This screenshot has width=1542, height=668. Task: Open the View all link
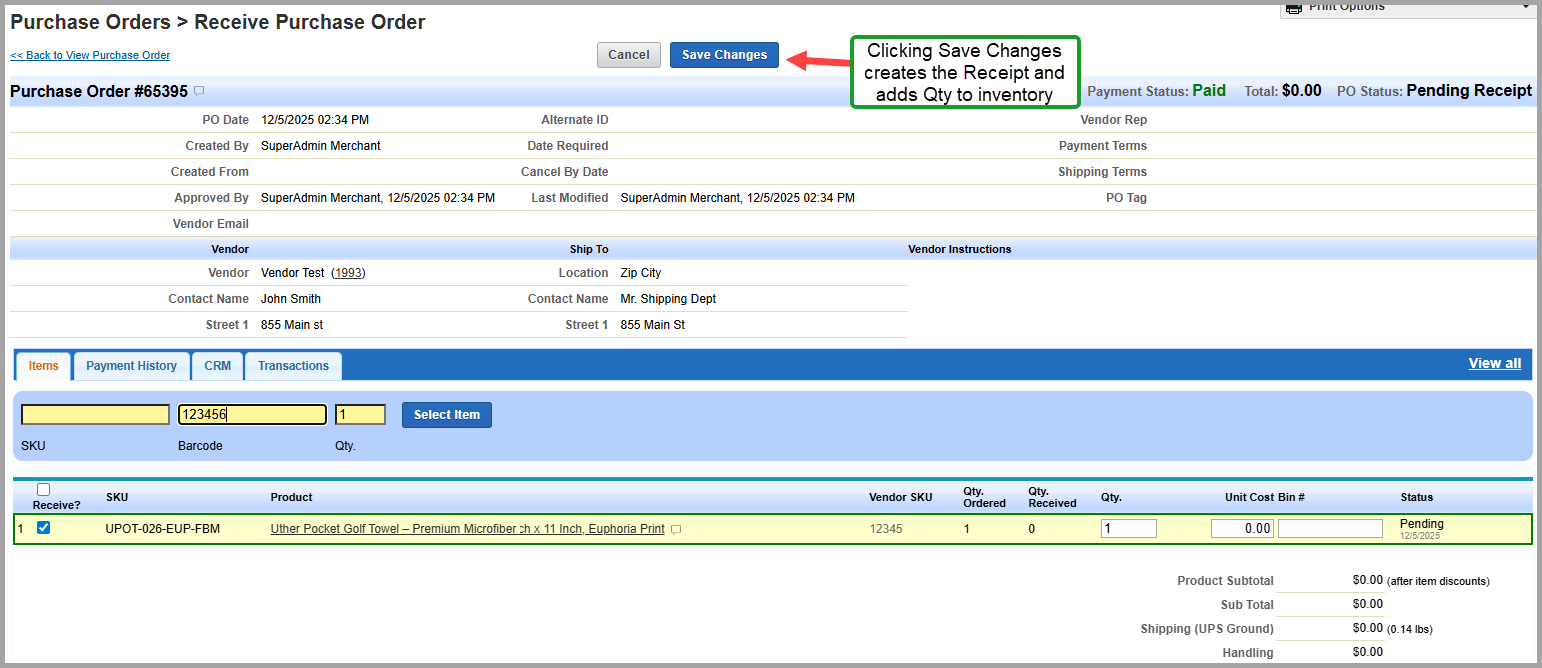pyautogui.click(x=1494, y=363)
